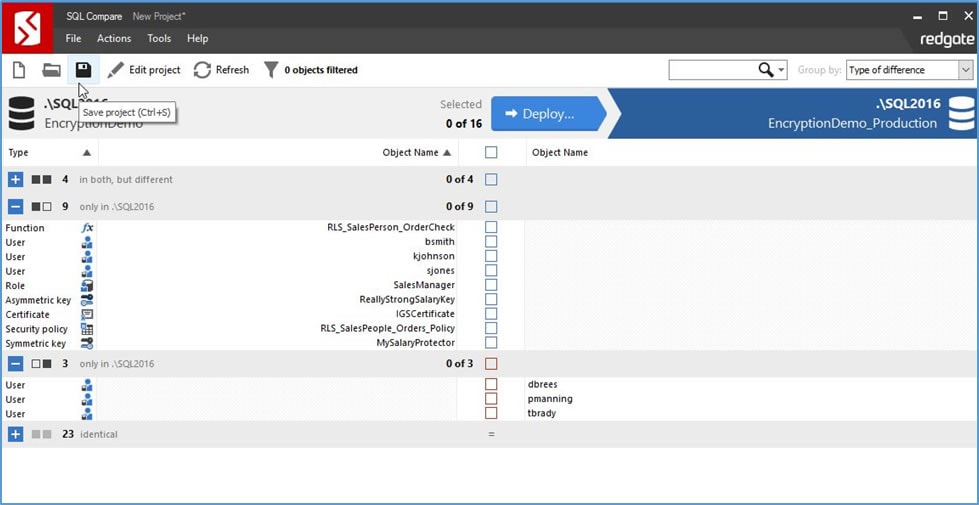Expand the 23 identical objects group
Image resolution: width=979 pixels, height=505 pixels.
(x=16, y=434)
